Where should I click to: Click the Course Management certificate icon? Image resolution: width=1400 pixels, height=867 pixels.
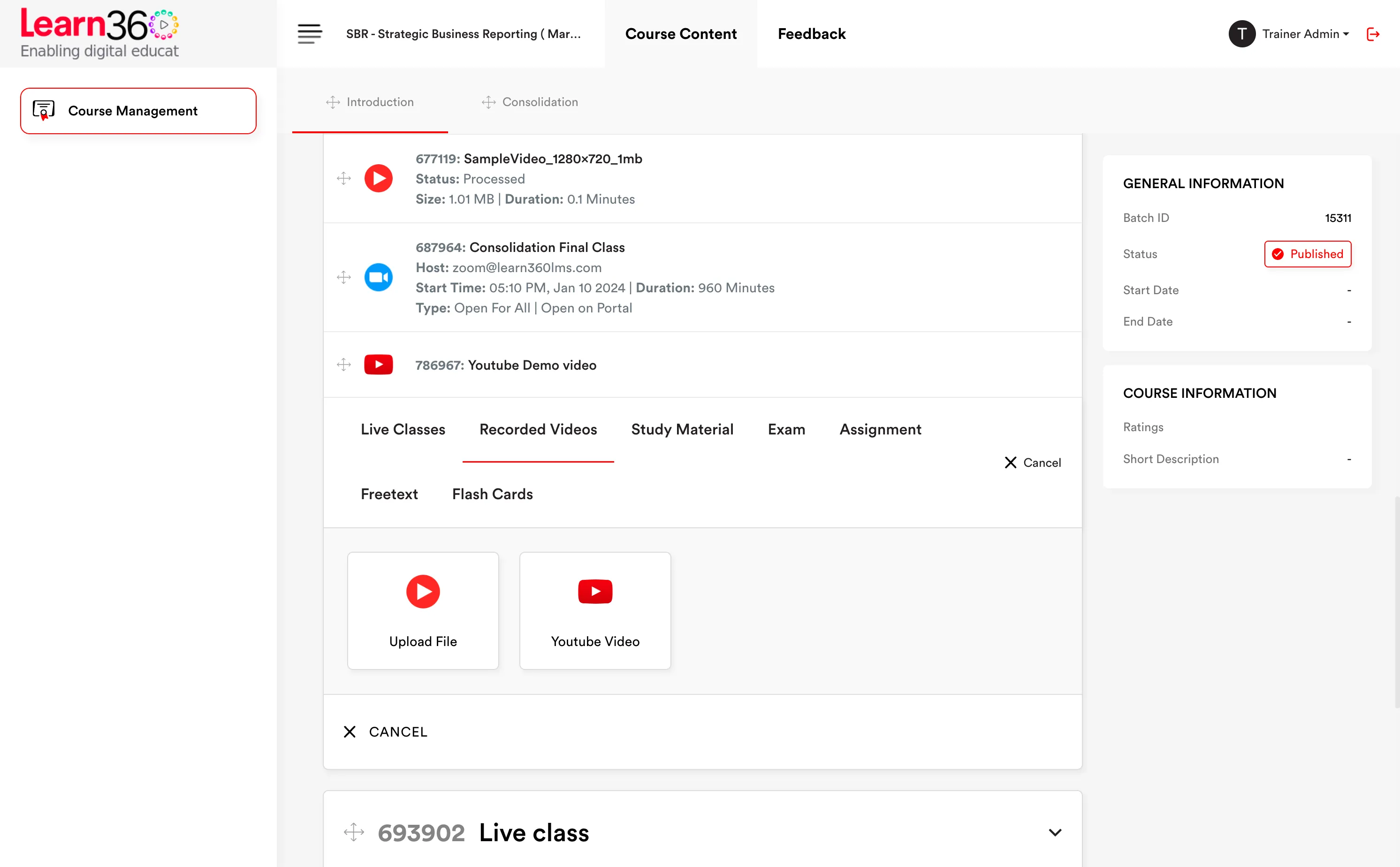point(44,110)
